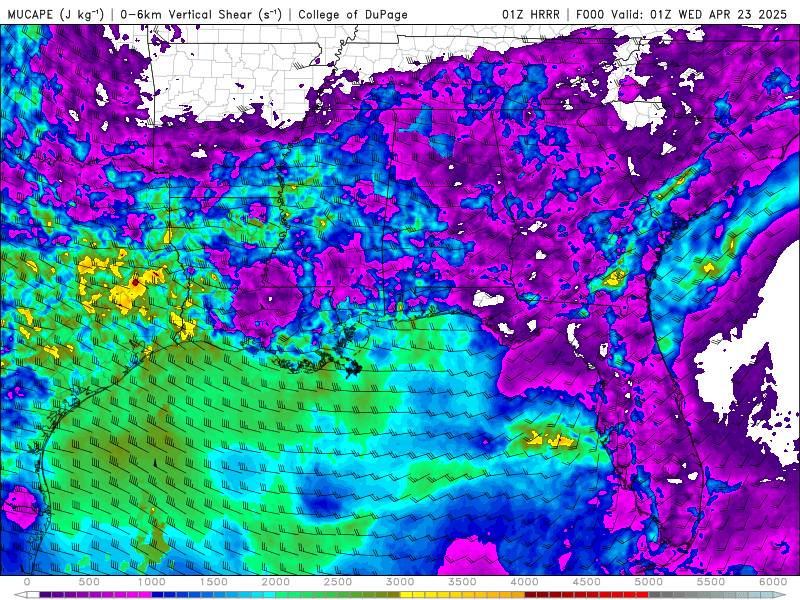800x600 pixels.
Task: Click the 01Z HRRR model label
Action: pyautogui.click(x=531, y=14)
